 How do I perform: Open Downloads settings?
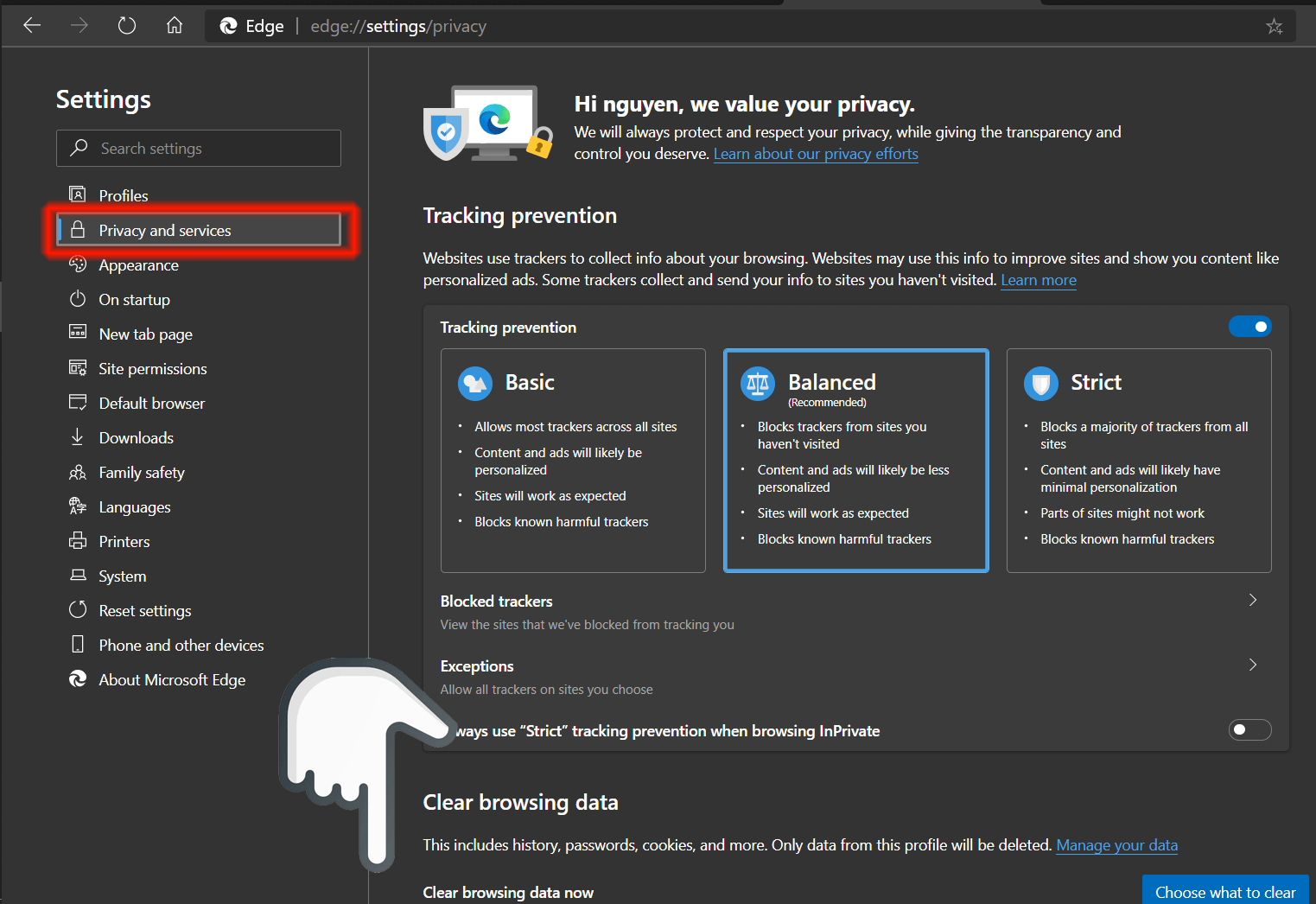(199, 437)
